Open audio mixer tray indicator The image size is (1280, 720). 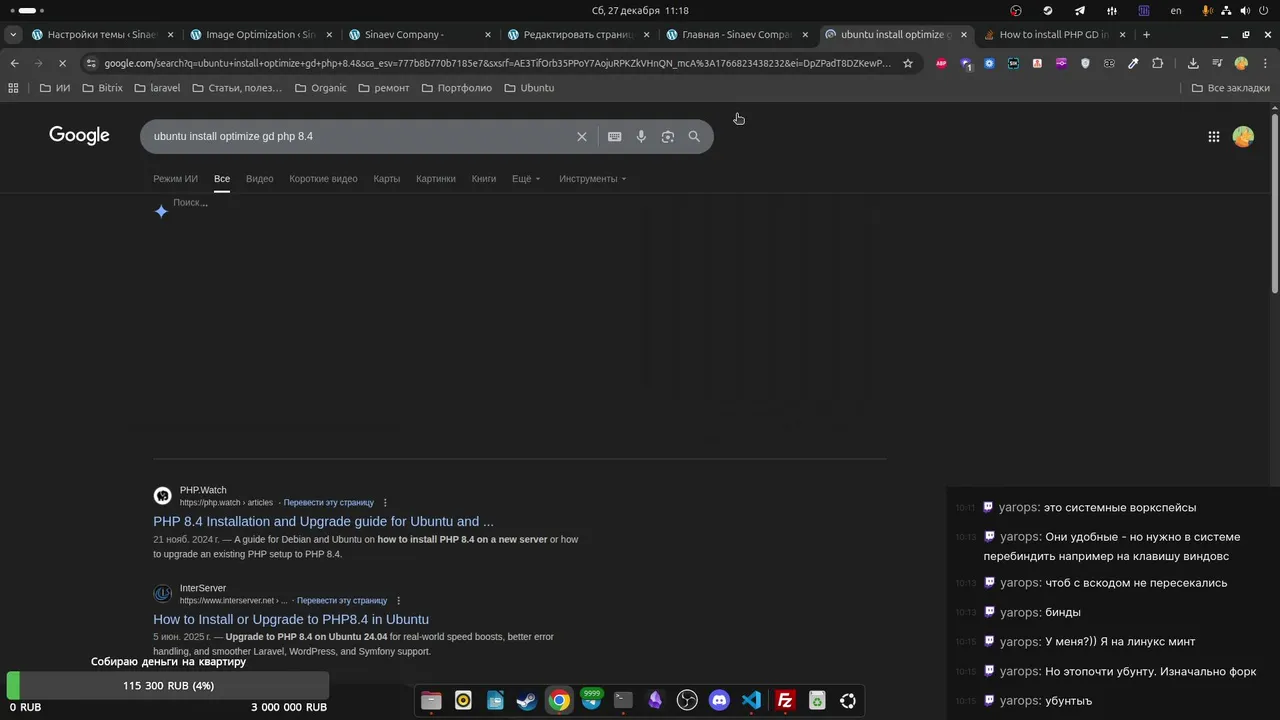pos(1112,10)
